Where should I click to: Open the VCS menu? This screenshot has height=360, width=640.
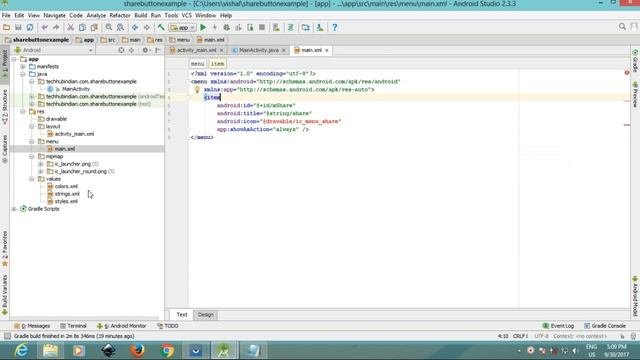[x=187, y=15]
